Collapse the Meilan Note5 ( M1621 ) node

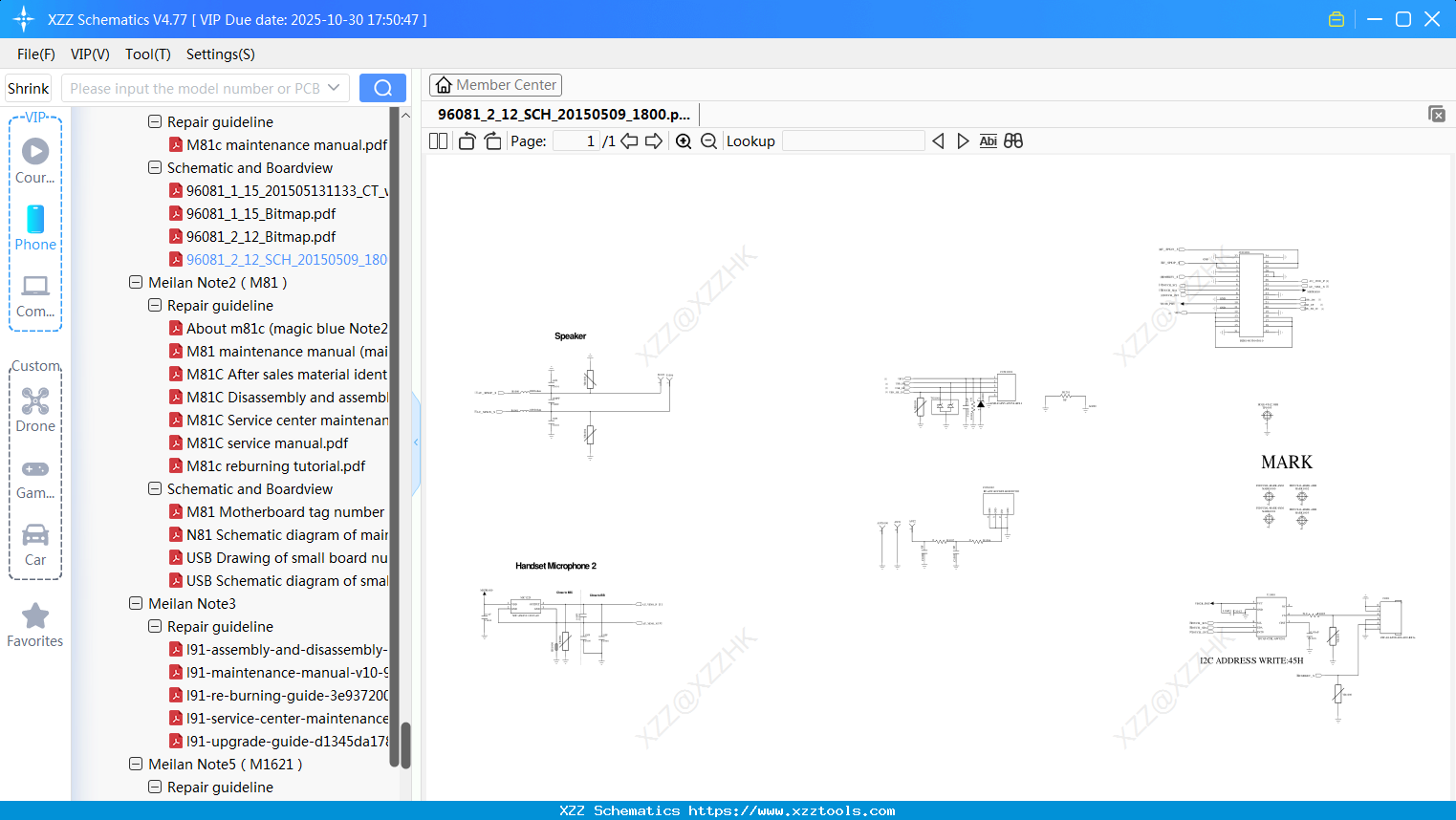pyautogui.click(x=136, y=765)
